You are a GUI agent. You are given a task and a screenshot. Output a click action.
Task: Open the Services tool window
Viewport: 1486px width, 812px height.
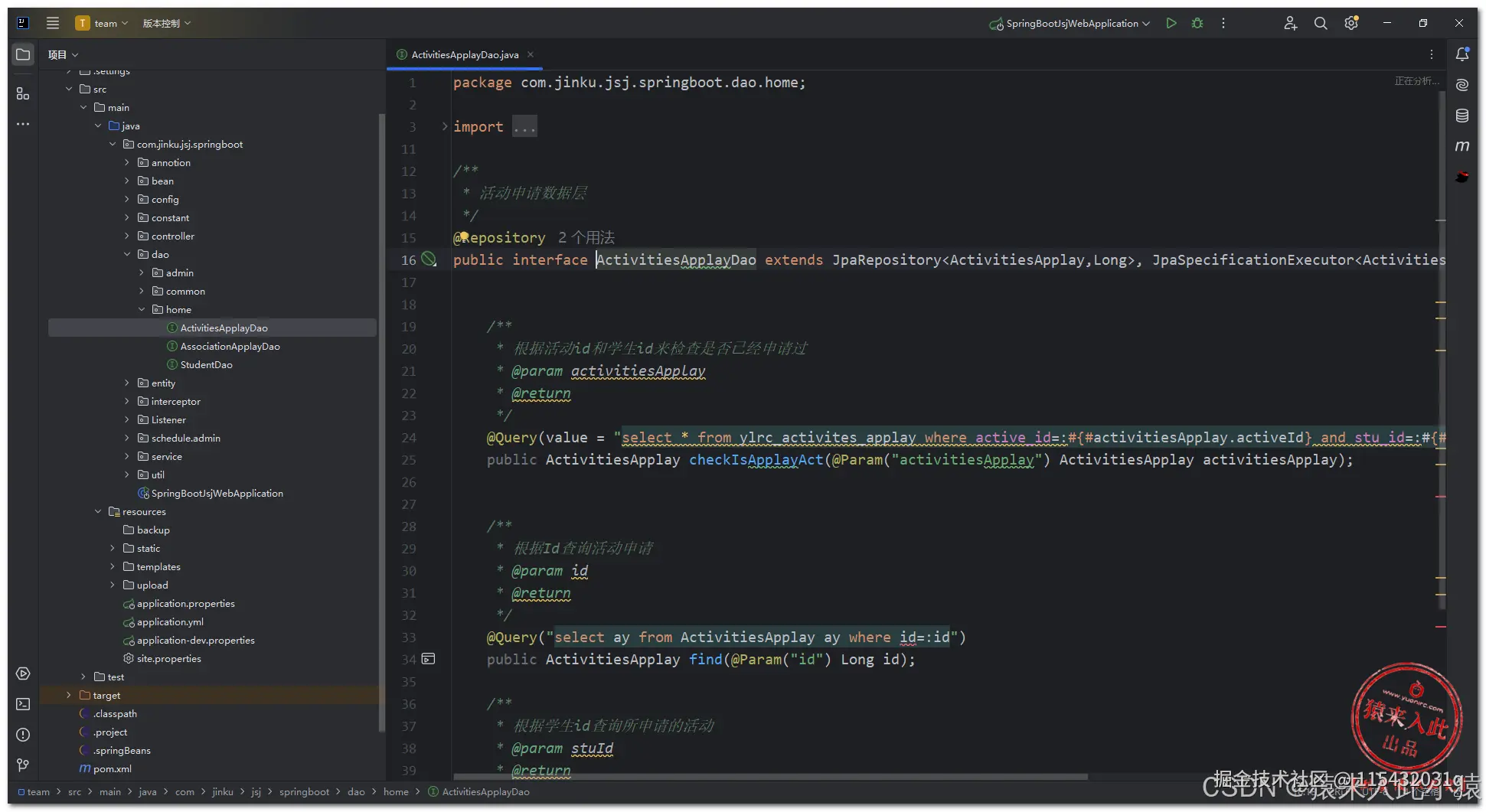click(x=23, y=673)
